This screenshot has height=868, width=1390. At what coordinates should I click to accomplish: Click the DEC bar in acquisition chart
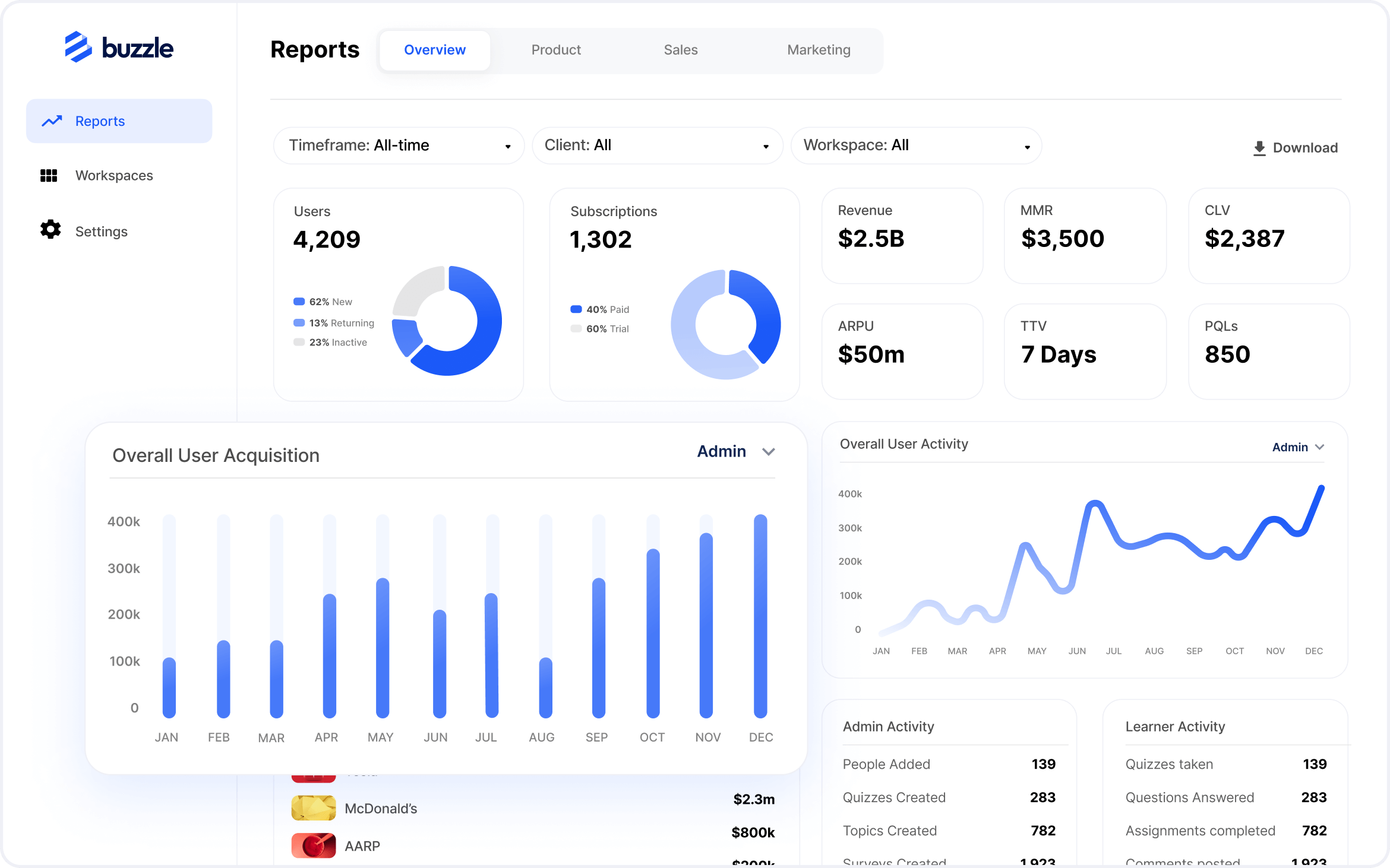pyautogui.click(x=760, y=616)
